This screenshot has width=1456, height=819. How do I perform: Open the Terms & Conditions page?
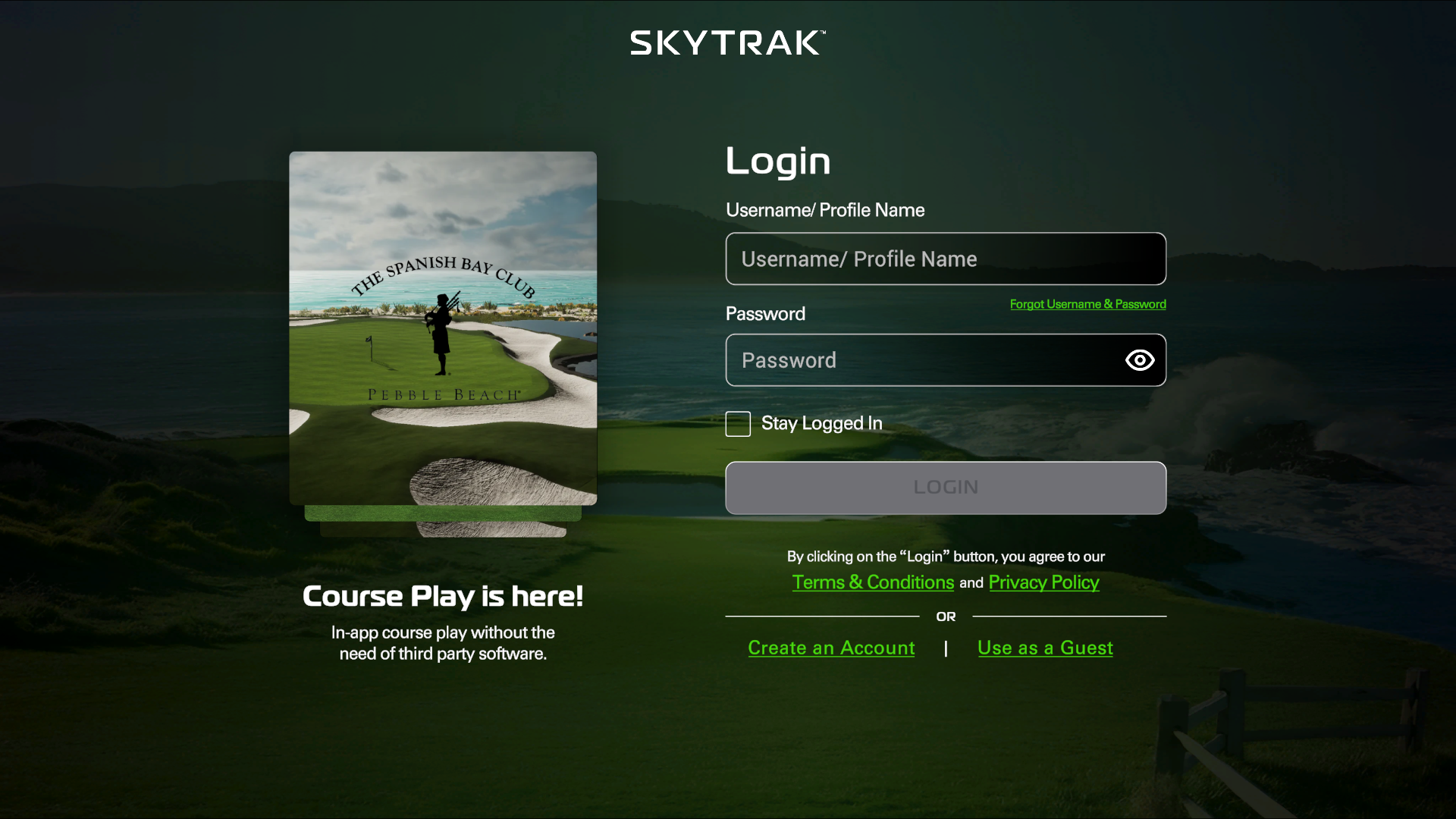point(872,582)
